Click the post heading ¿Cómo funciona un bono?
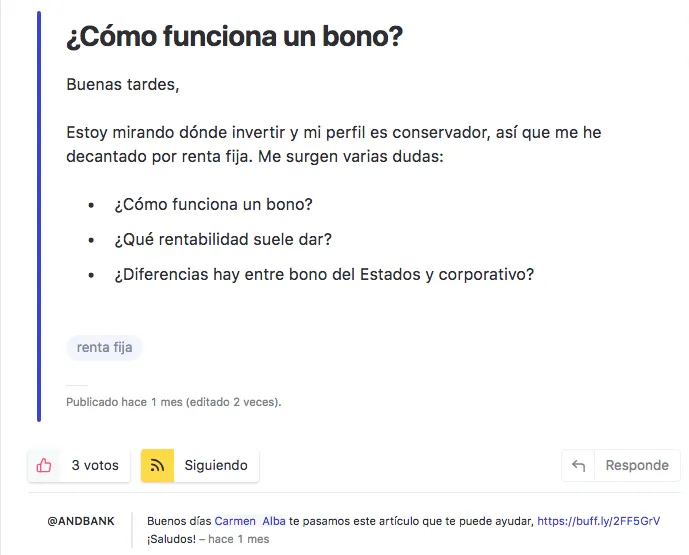 234,36
